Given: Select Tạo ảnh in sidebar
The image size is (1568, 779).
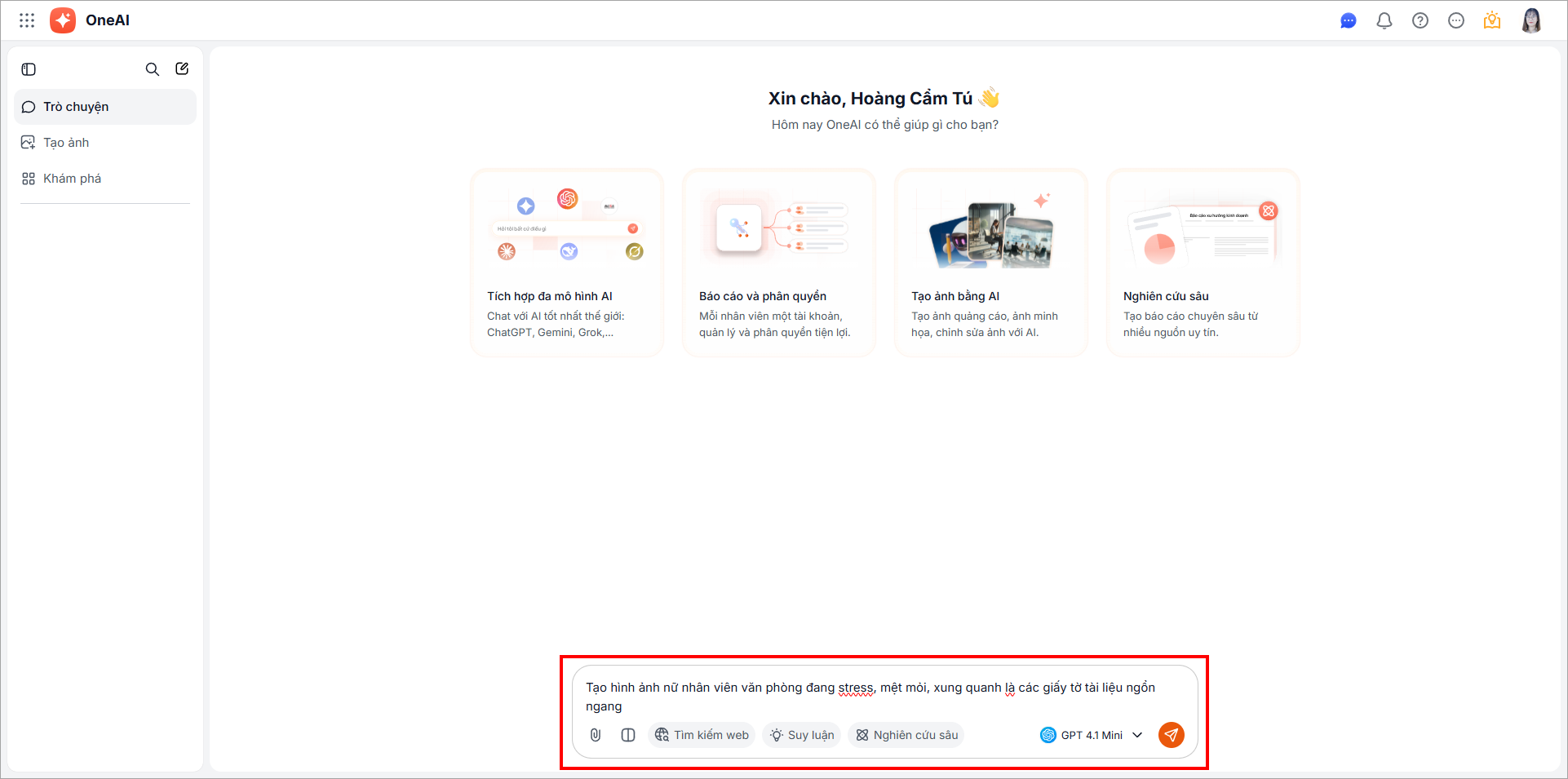Looking at the screenshot, I should [105, 143].
